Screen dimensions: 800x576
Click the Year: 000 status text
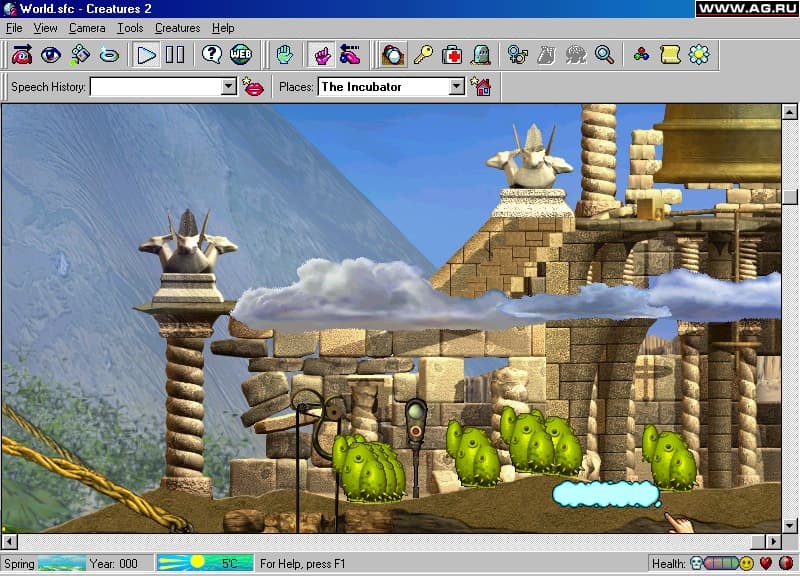pos(114,564)
